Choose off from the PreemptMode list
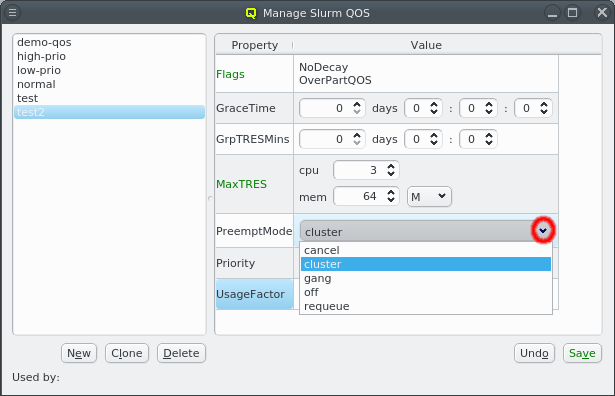The width and height of the screenshot is (615, 396). [x=426, y=292]
